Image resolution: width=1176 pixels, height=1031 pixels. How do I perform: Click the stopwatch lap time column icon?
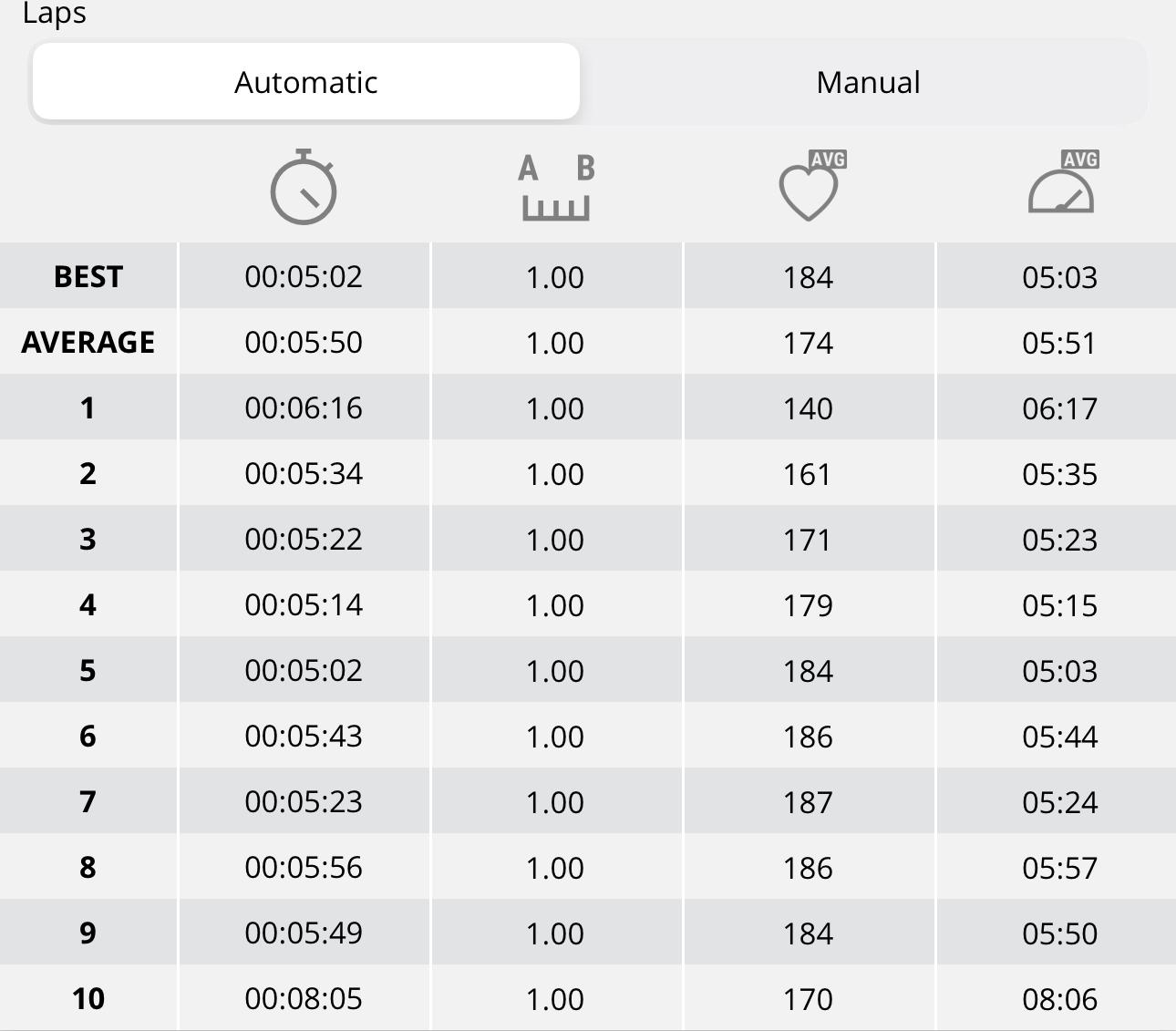click(304, 187)
